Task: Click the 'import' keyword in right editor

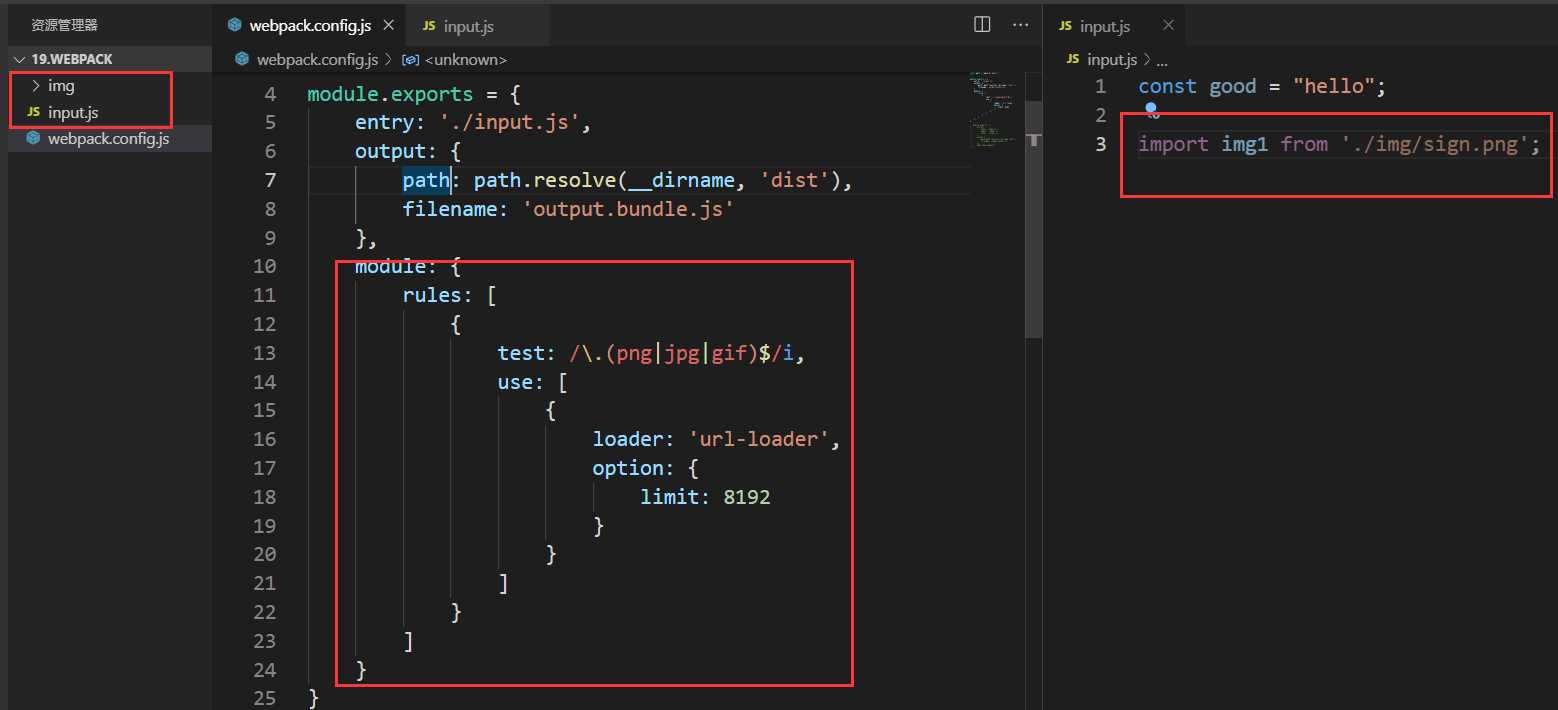Action: (1173, 144)
